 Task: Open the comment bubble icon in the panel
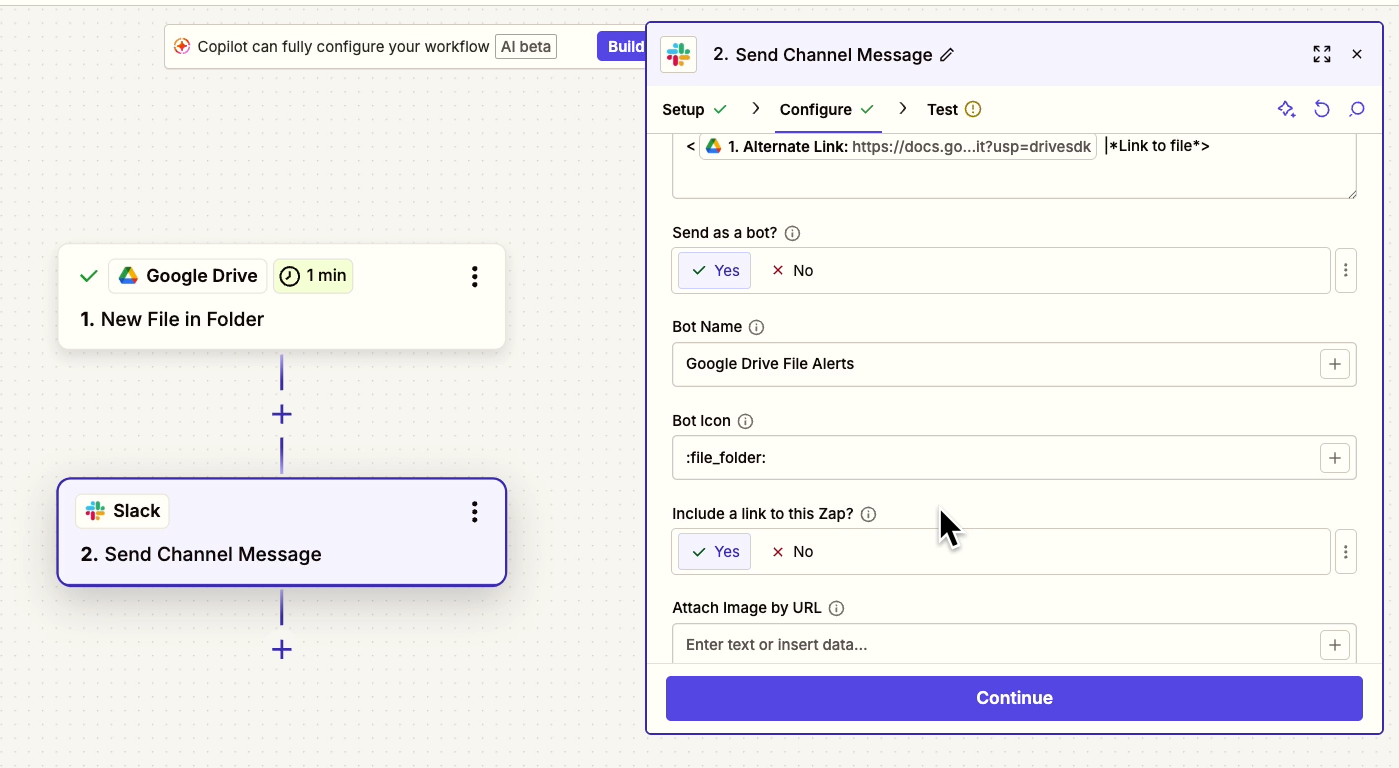[1357, 109]
